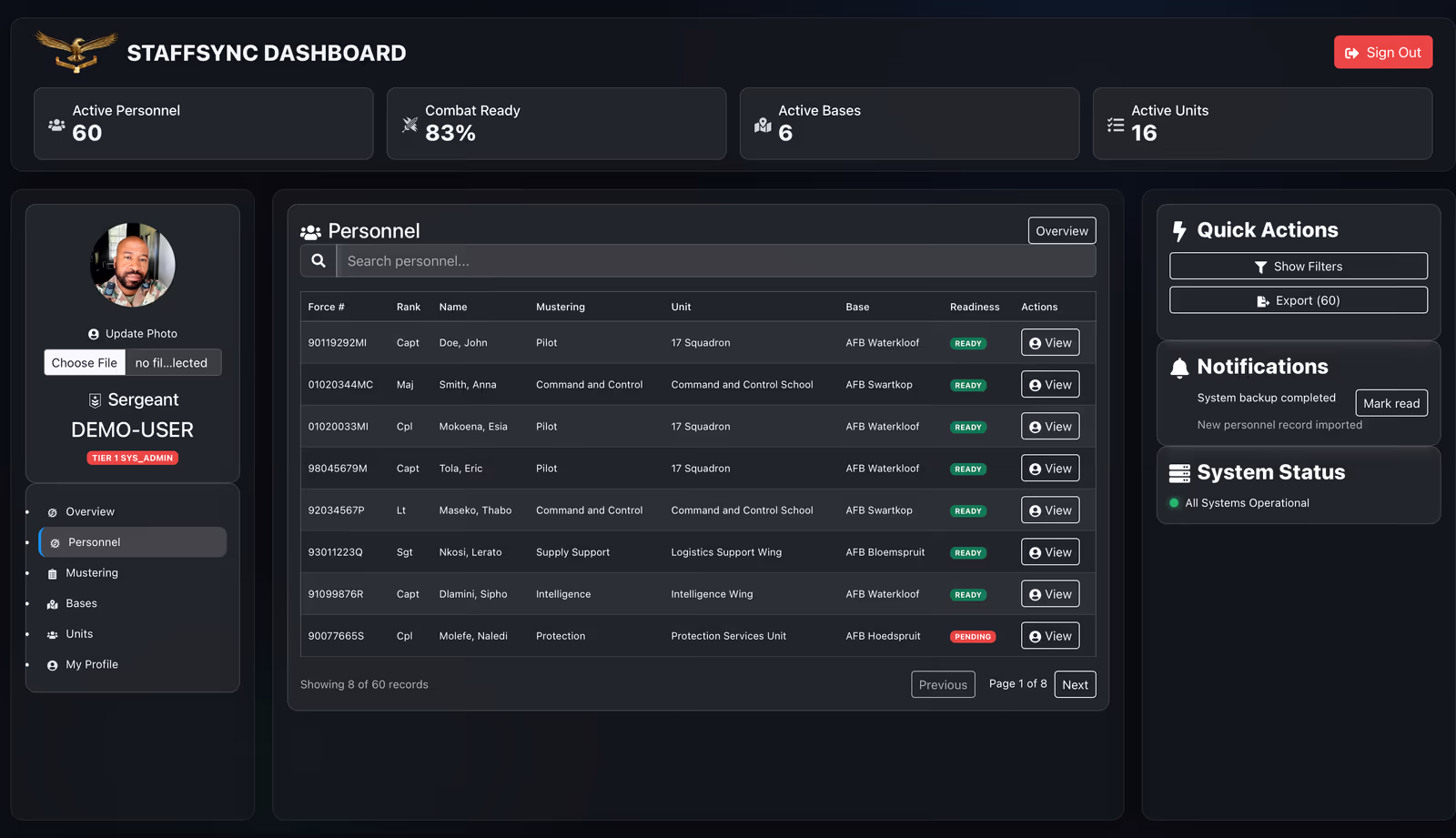Open My Profile from the sidebar
Screen dimensions: 1456x838
coord(133,664)
